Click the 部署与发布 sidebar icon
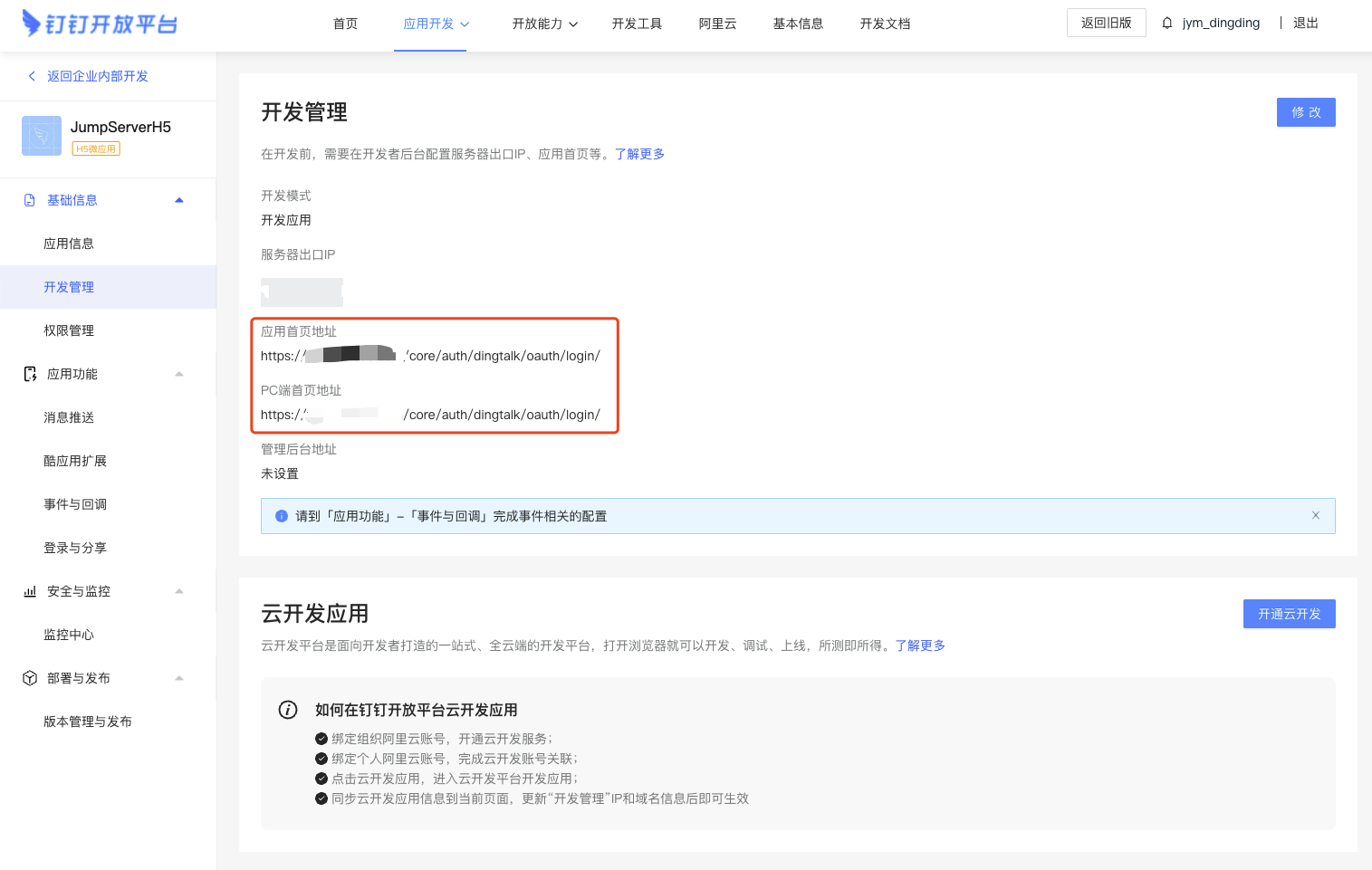 pyautogui.click(x=27, y=677)
